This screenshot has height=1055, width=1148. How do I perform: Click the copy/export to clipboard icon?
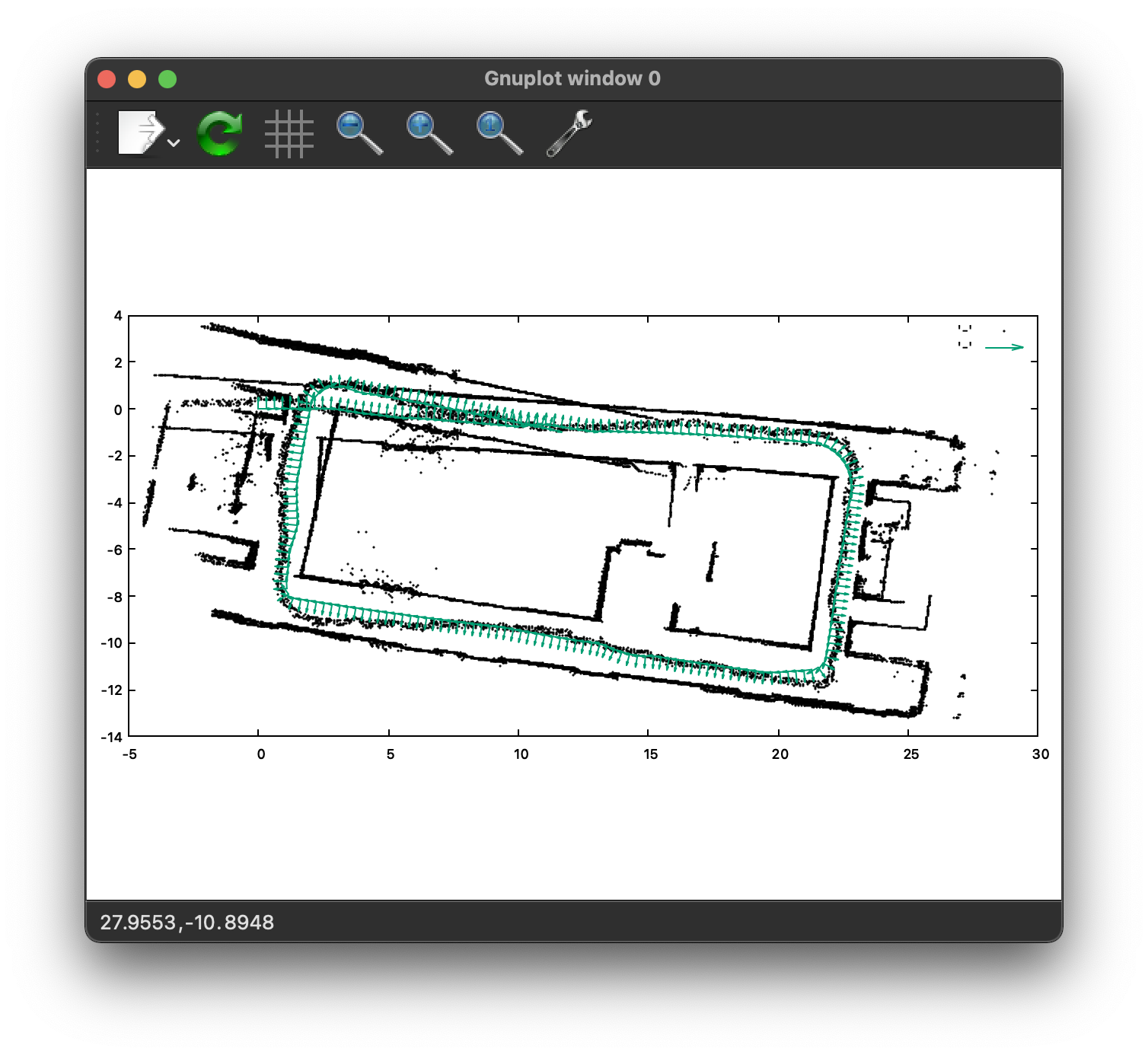140,134
